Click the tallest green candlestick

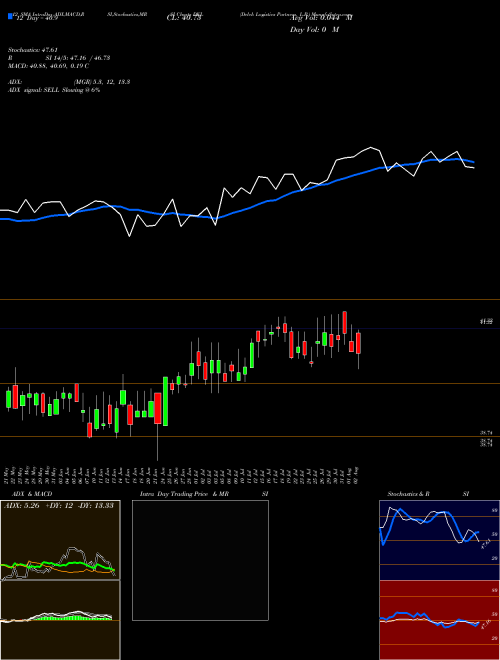[165, 401]
